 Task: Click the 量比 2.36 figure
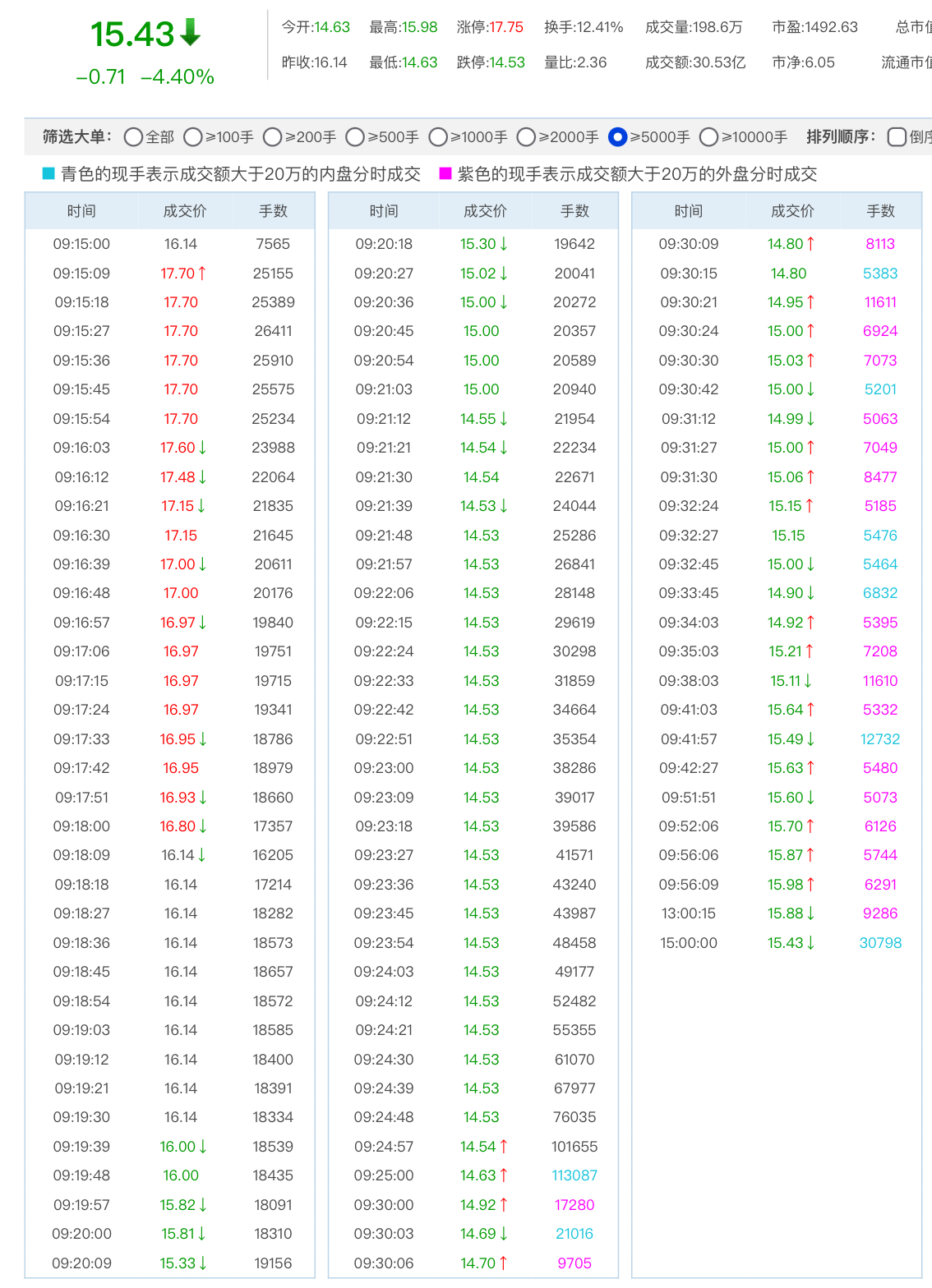pos(592,62)
